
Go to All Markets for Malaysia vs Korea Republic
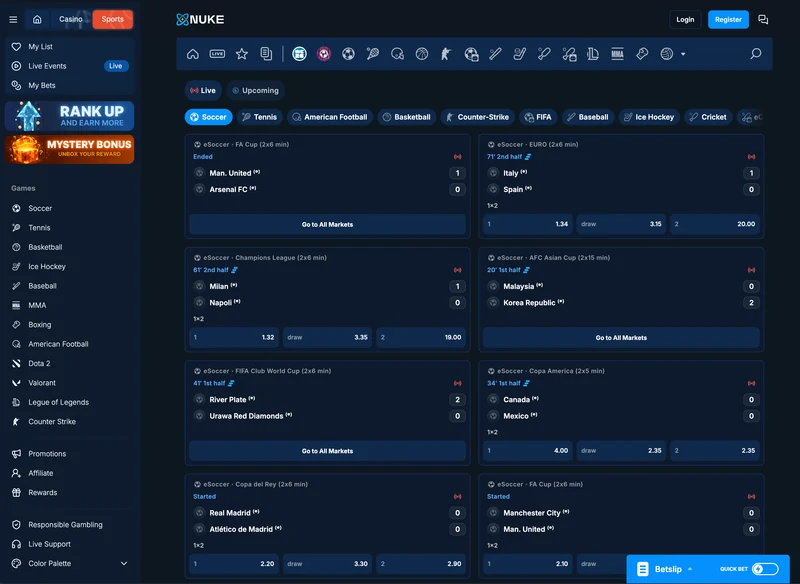[x=621, y=338]
